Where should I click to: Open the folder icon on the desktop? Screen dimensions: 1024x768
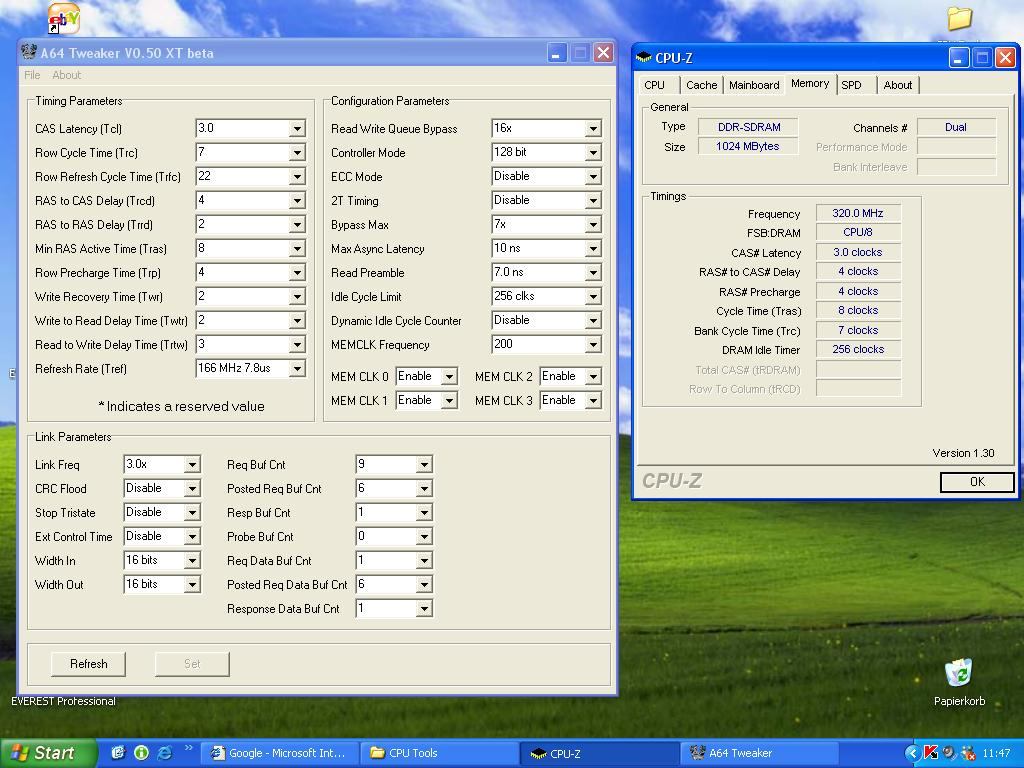pos(959,18)
